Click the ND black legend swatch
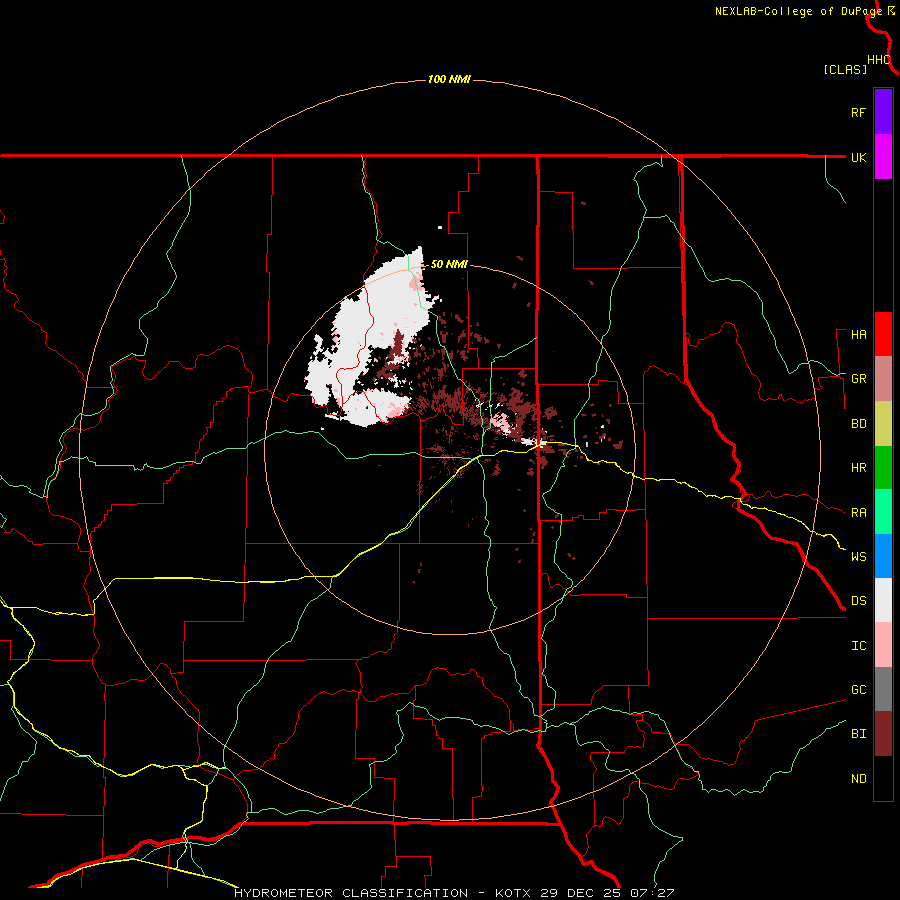This screenshot has height=900, width=900. (x=883, y=778)
